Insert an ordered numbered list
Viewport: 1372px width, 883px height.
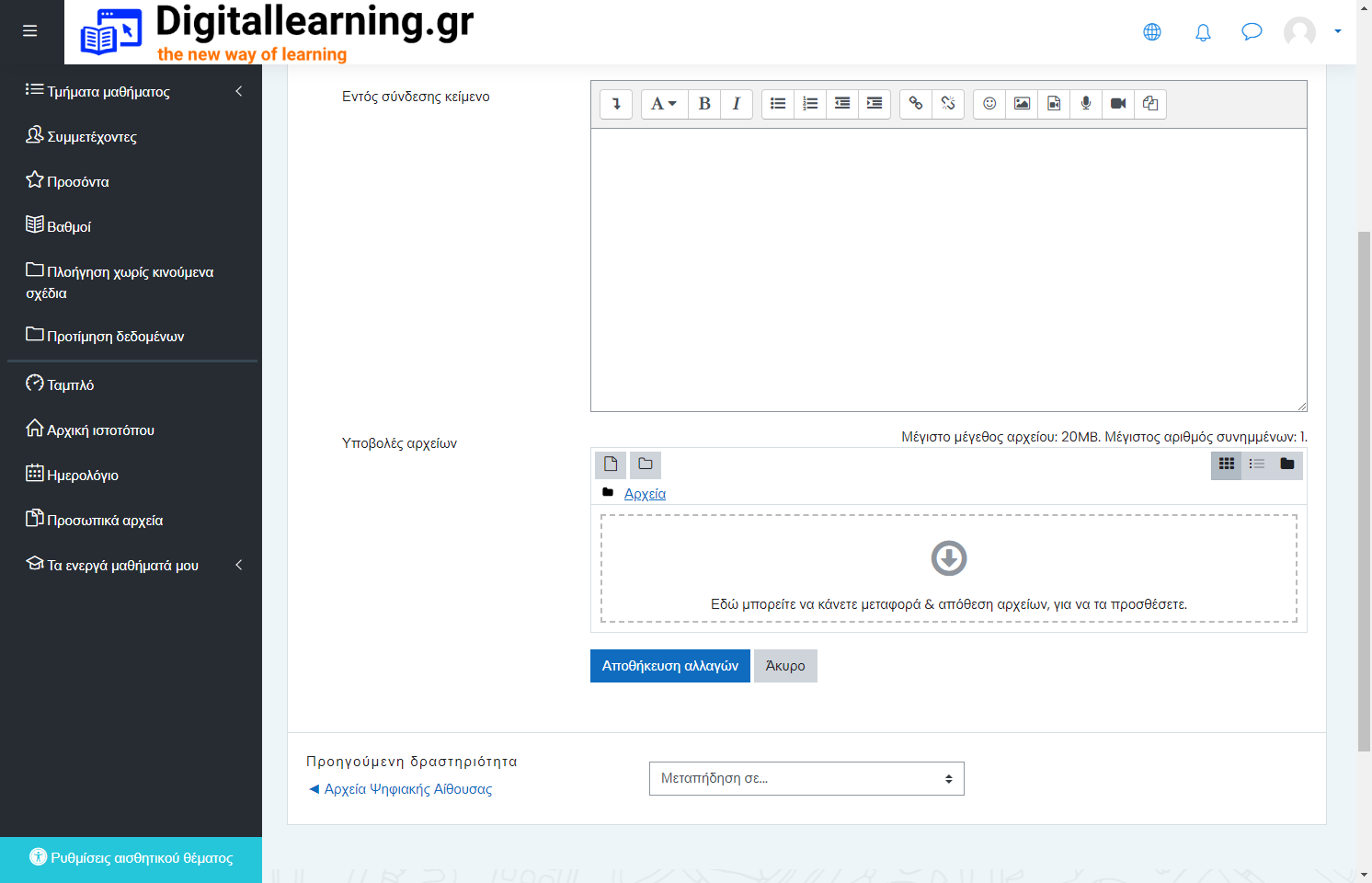click(810, 104)
